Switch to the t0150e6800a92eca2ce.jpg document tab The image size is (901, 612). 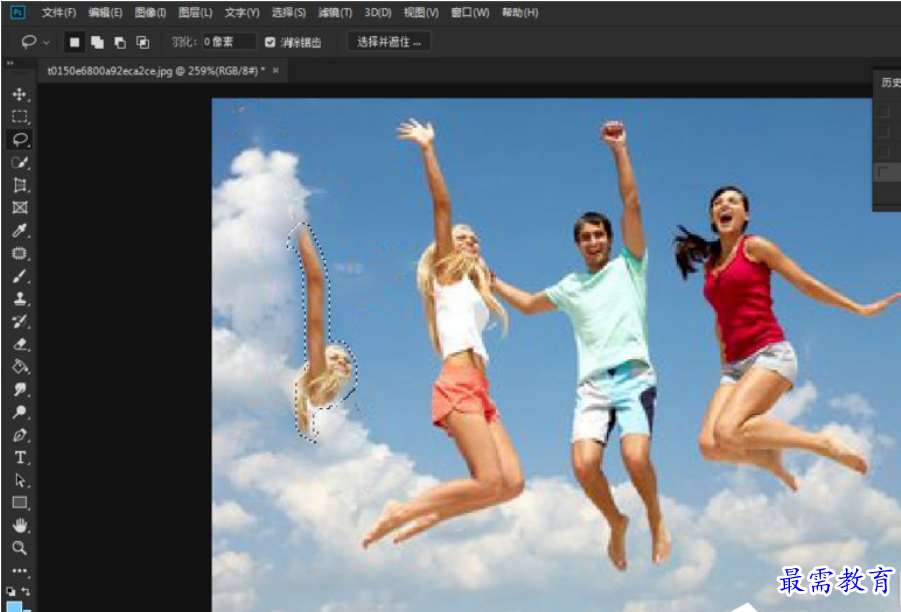[x=156, y=71]
